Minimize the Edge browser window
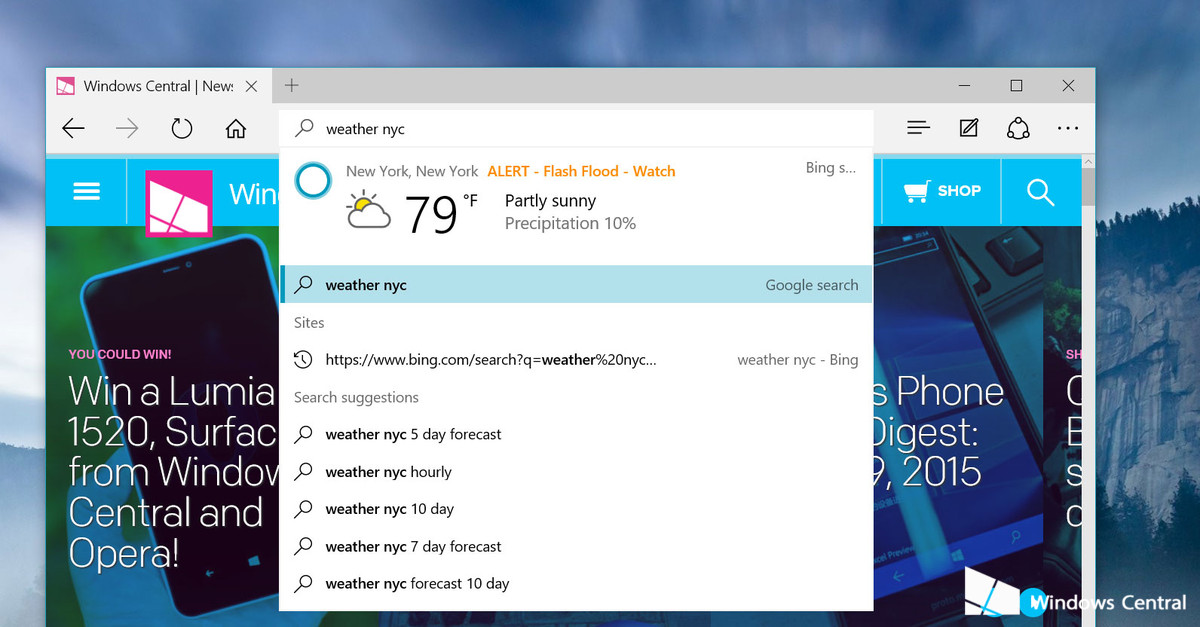This screenshot has height=627, width=1200. point(964,86)
